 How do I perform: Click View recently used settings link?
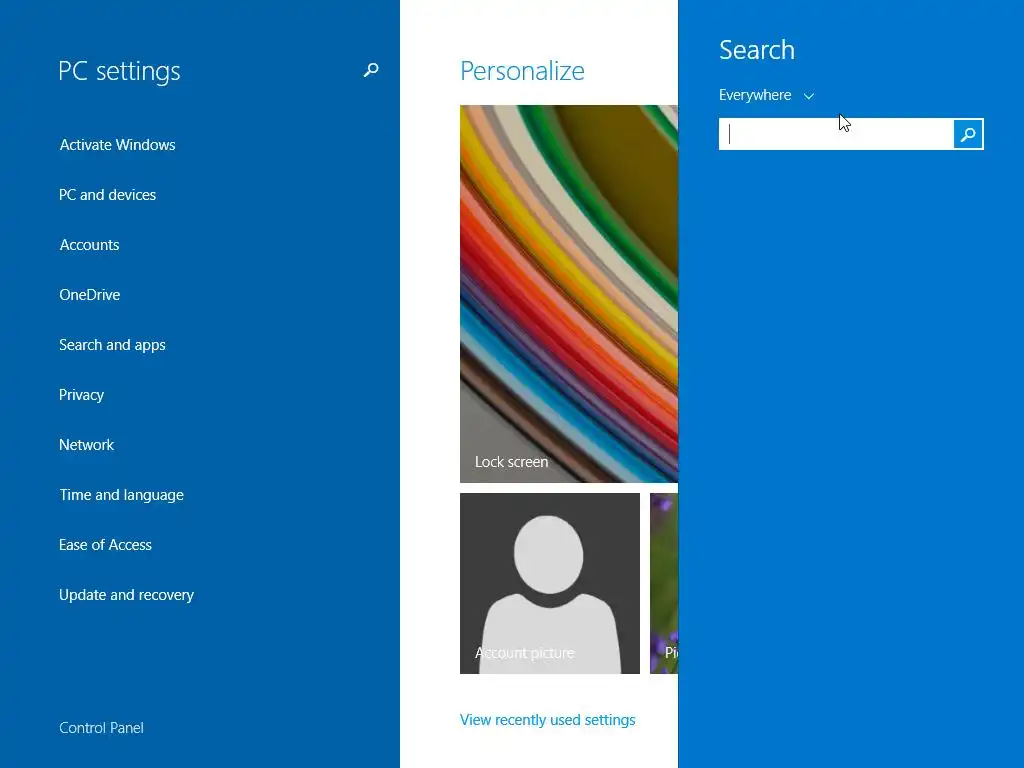tap(547, 720)
